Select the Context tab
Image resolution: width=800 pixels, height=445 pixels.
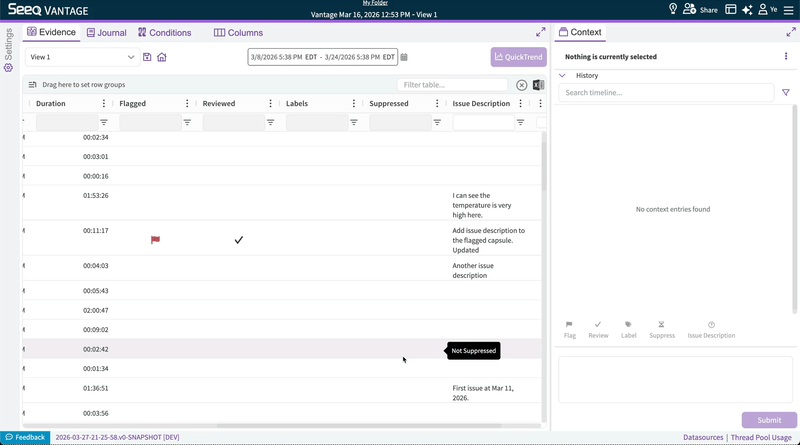[580, 32]
